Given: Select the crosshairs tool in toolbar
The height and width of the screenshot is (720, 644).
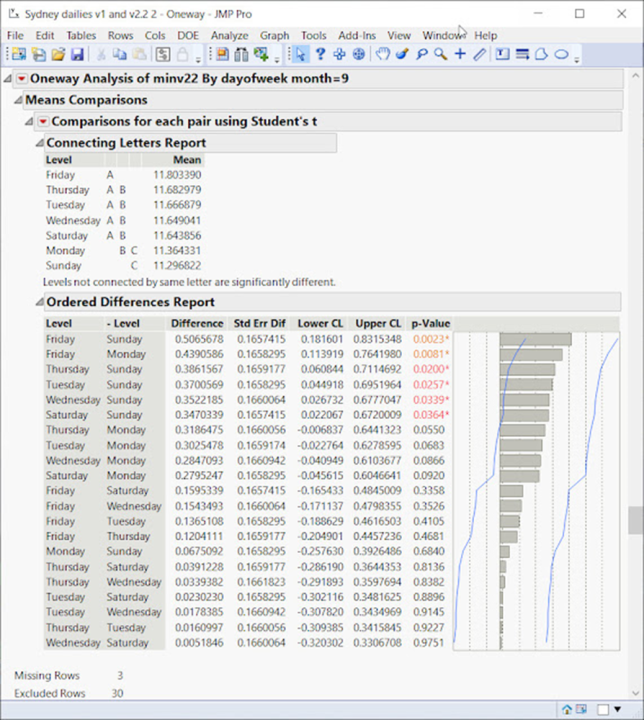Looking at the screenshot, I should pyautogui.click(x=460, y=54).
